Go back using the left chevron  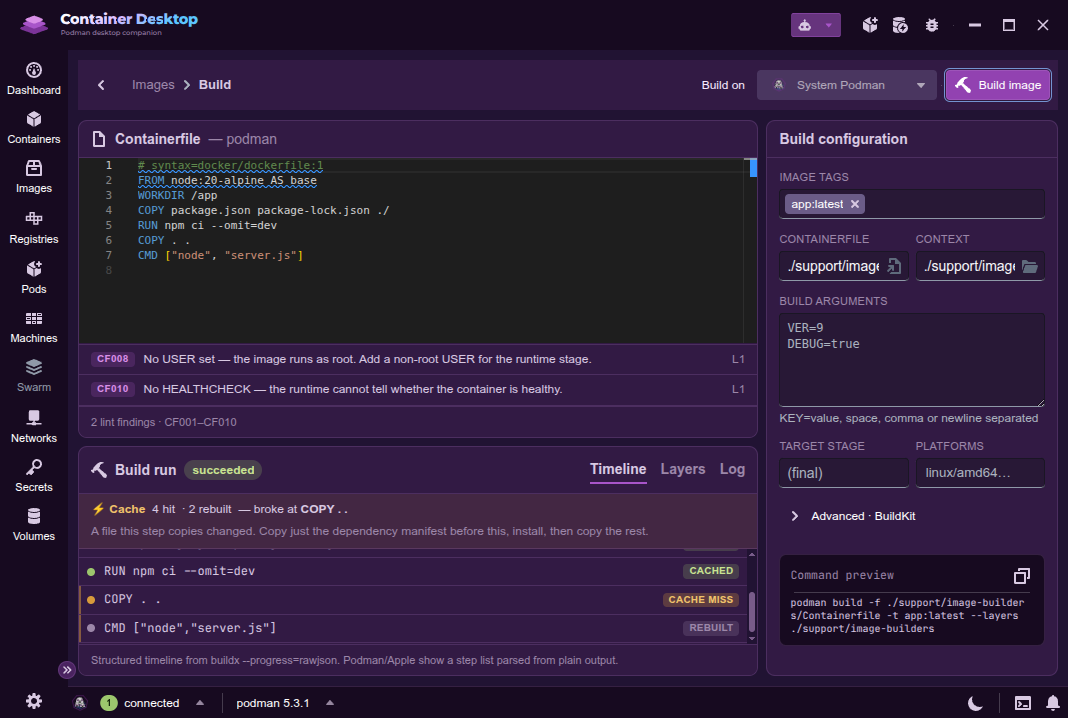101,85
